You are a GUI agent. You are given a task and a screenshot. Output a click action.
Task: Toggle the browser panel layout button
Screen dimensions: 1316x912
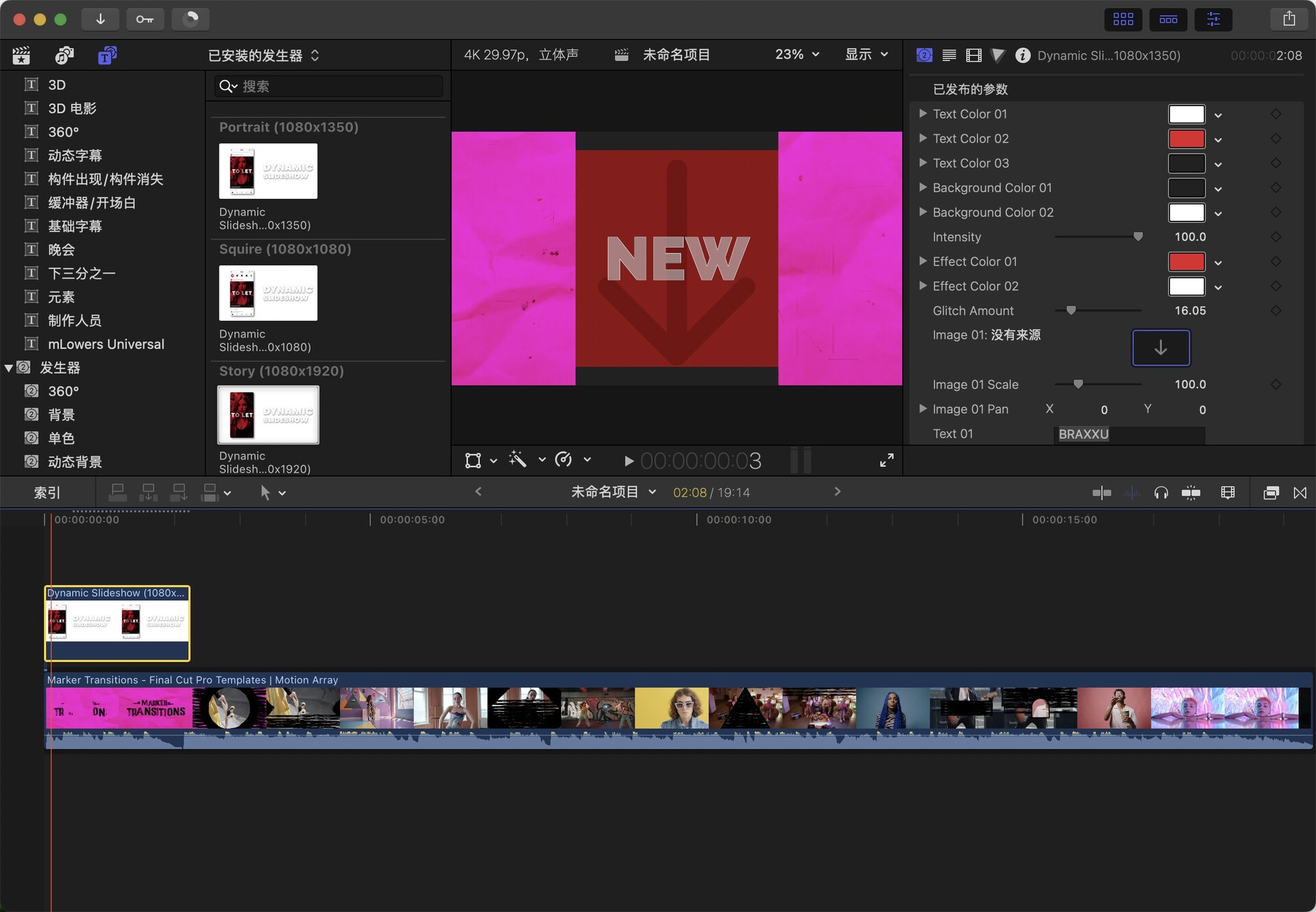[x=1123, y=19]
